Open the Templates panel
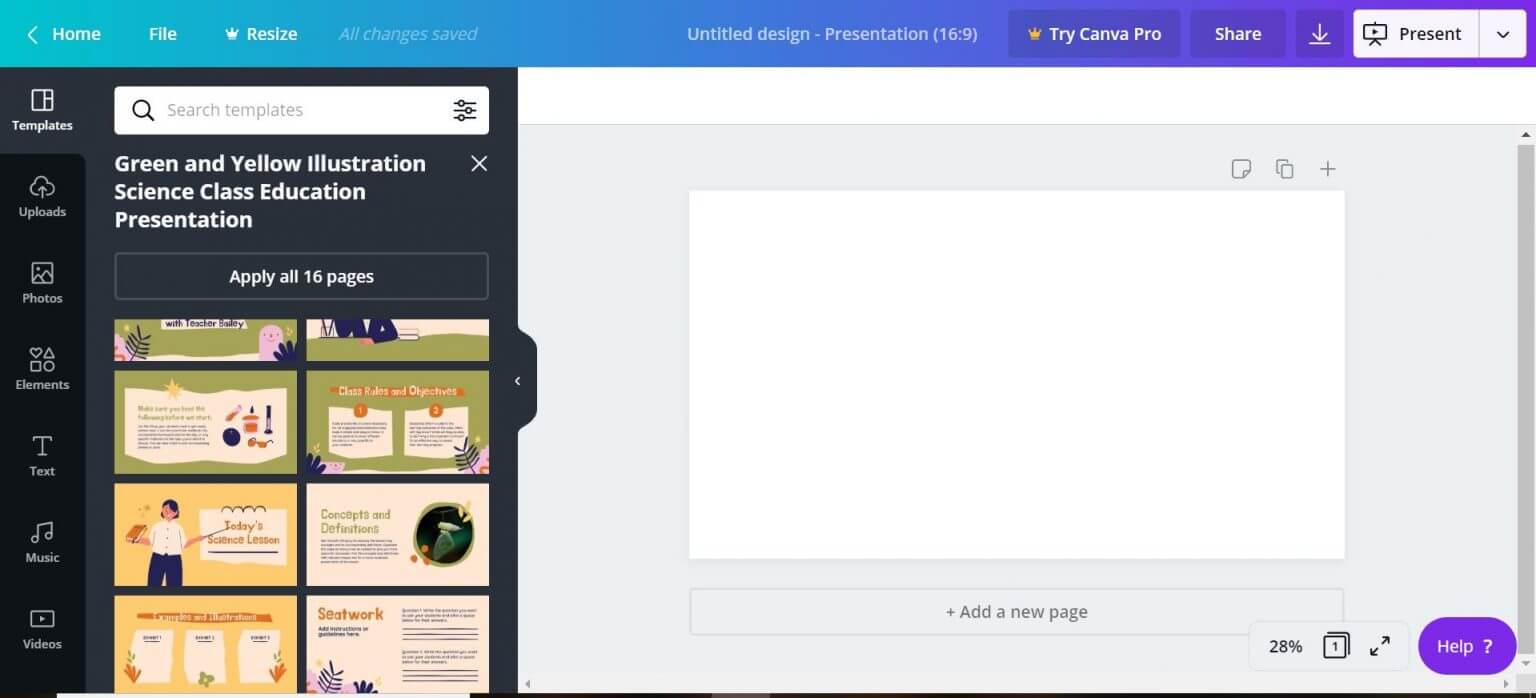Screen dimensions: 1536x698 click(x=42, y=108)
